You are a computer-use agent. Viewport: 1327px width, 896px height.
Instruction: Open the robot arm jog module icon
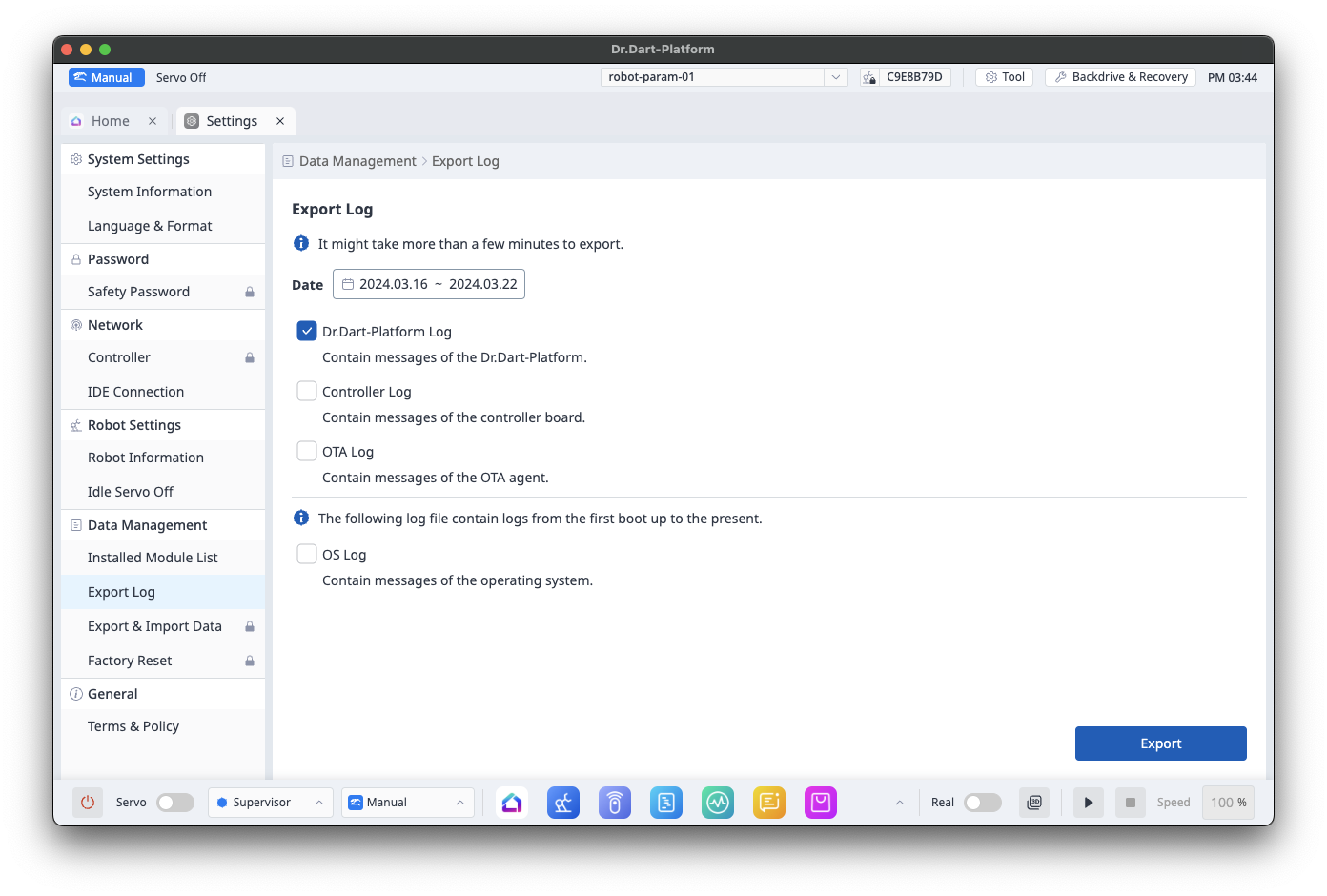[x=563, y=803]
